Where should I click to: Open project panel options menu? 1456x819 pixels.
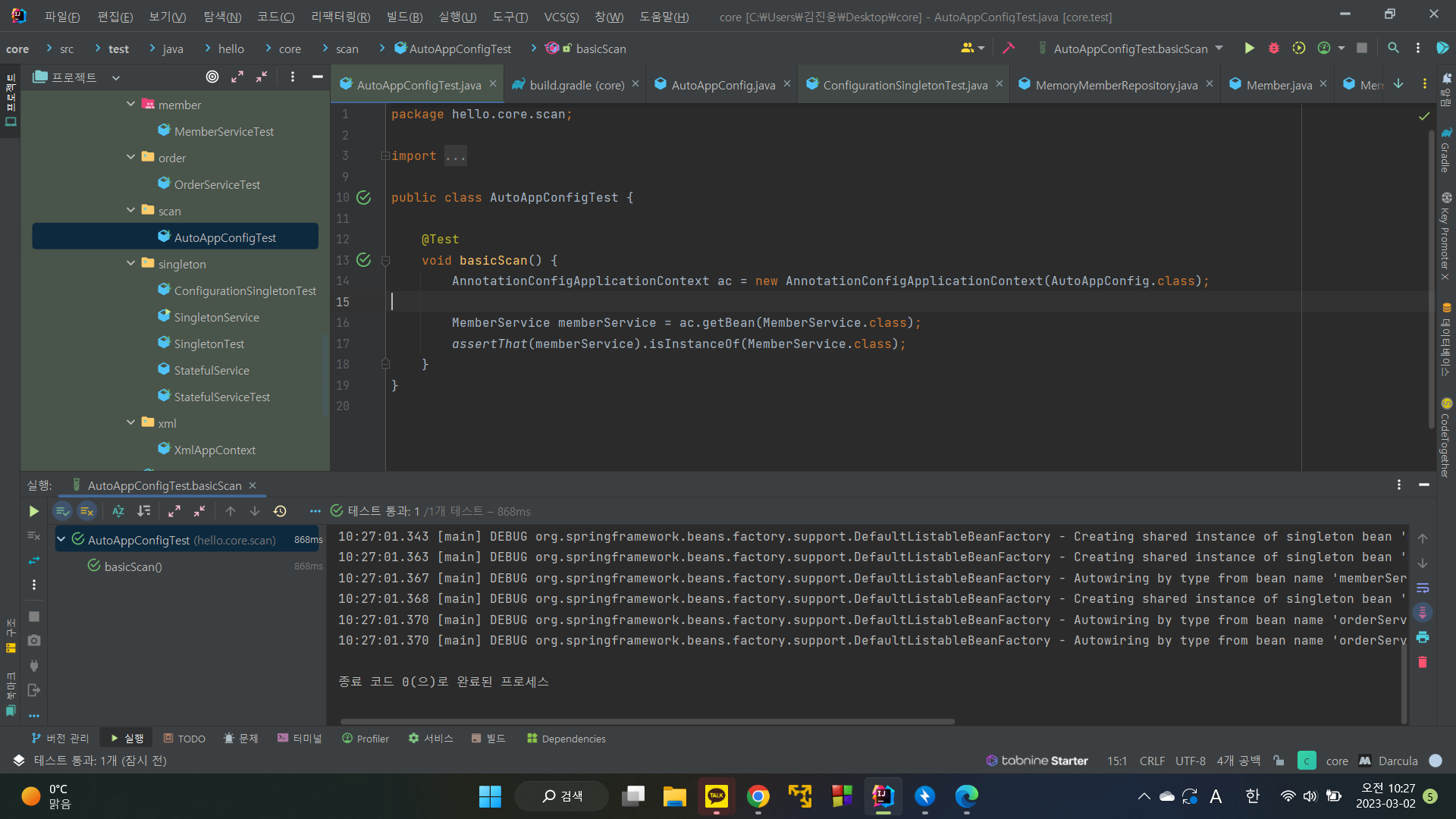coord(293,77)
